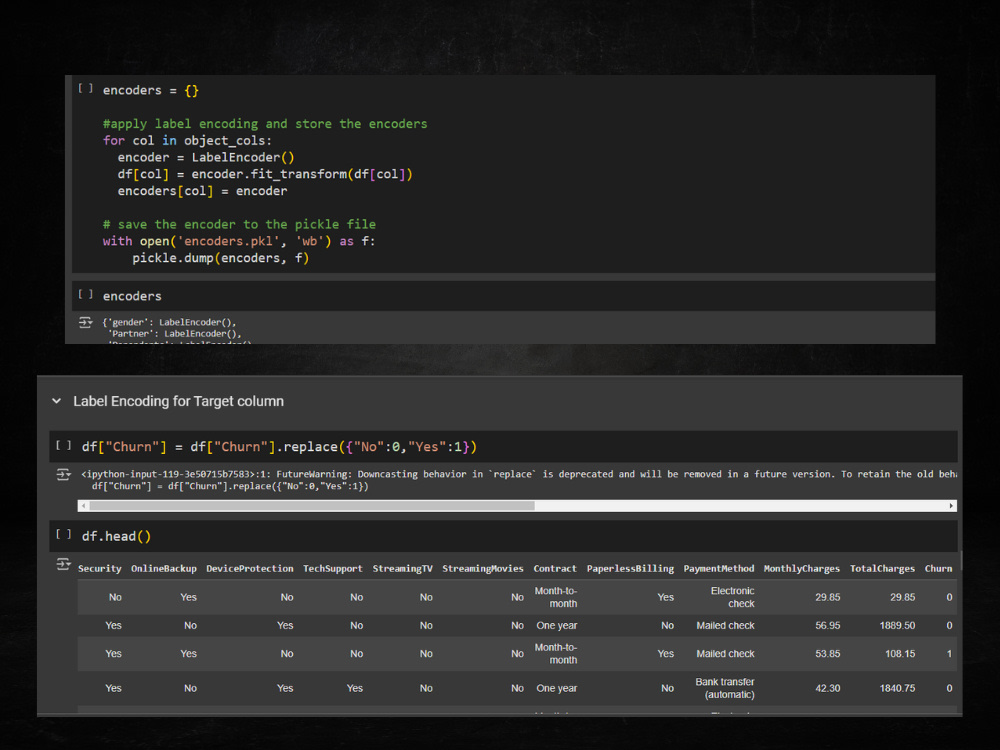Run the 'encoders' display cell
1000x750 pixels.
(85, 295)
